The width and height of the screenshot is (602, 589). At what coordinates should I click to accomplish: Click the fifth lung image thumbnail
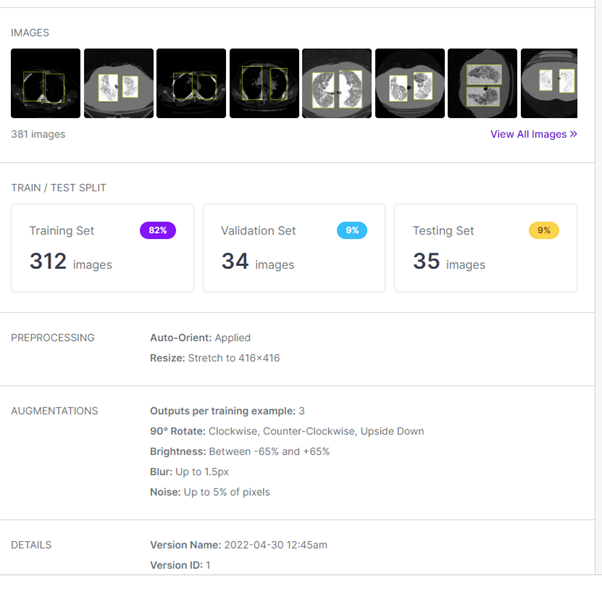tap(337, 84)
